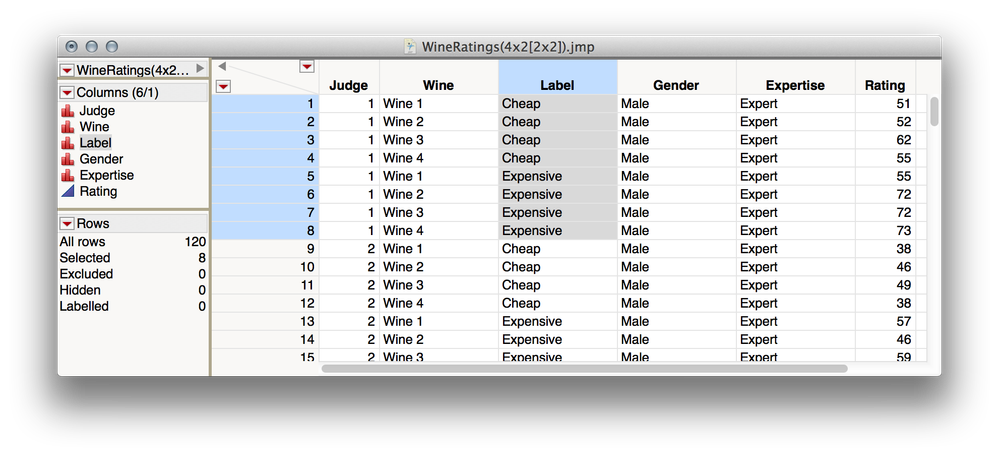Select row number 1
This screenshot has height=456, width=999.
[x=265, y=104]
